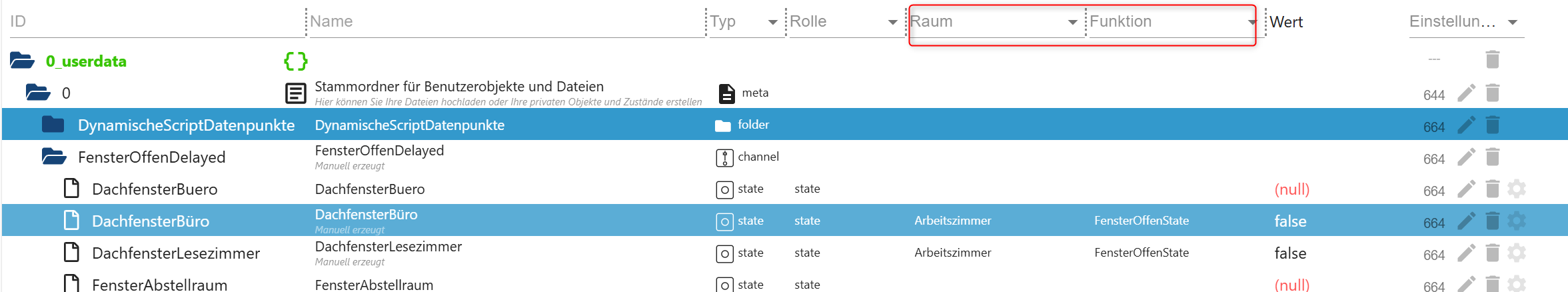
Task: Delete the 0_userdata root with trash icon
Action: click(1493, 60)
